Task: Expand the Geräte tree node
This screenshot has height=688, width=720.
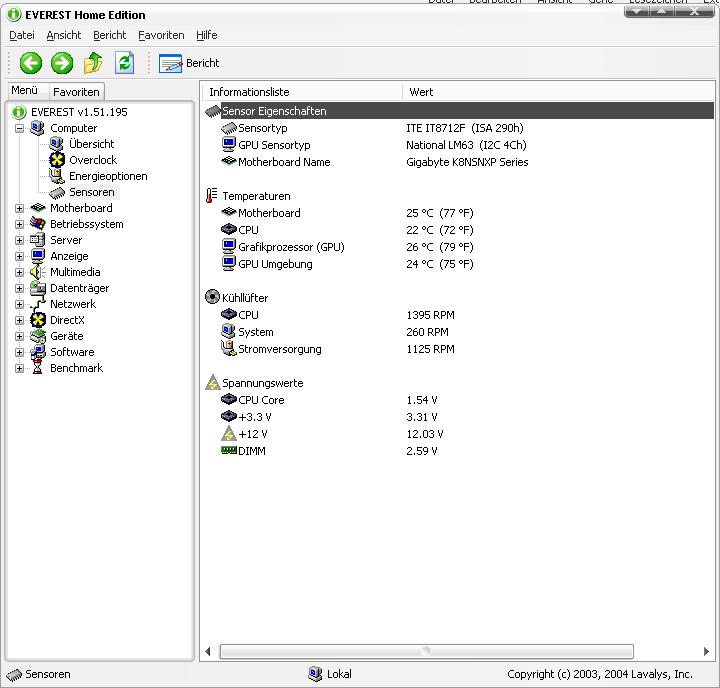Action: [x=19, y=336]
